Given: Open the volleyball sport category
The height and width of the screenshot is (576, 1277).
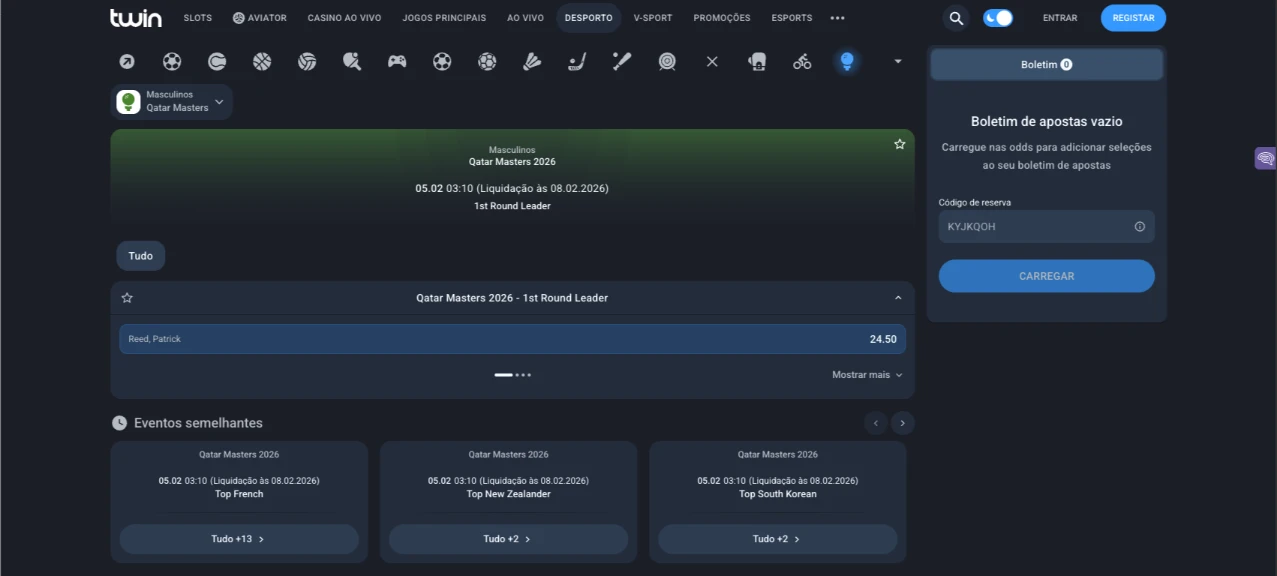Looking at the screenshot, I should [307, 62].
